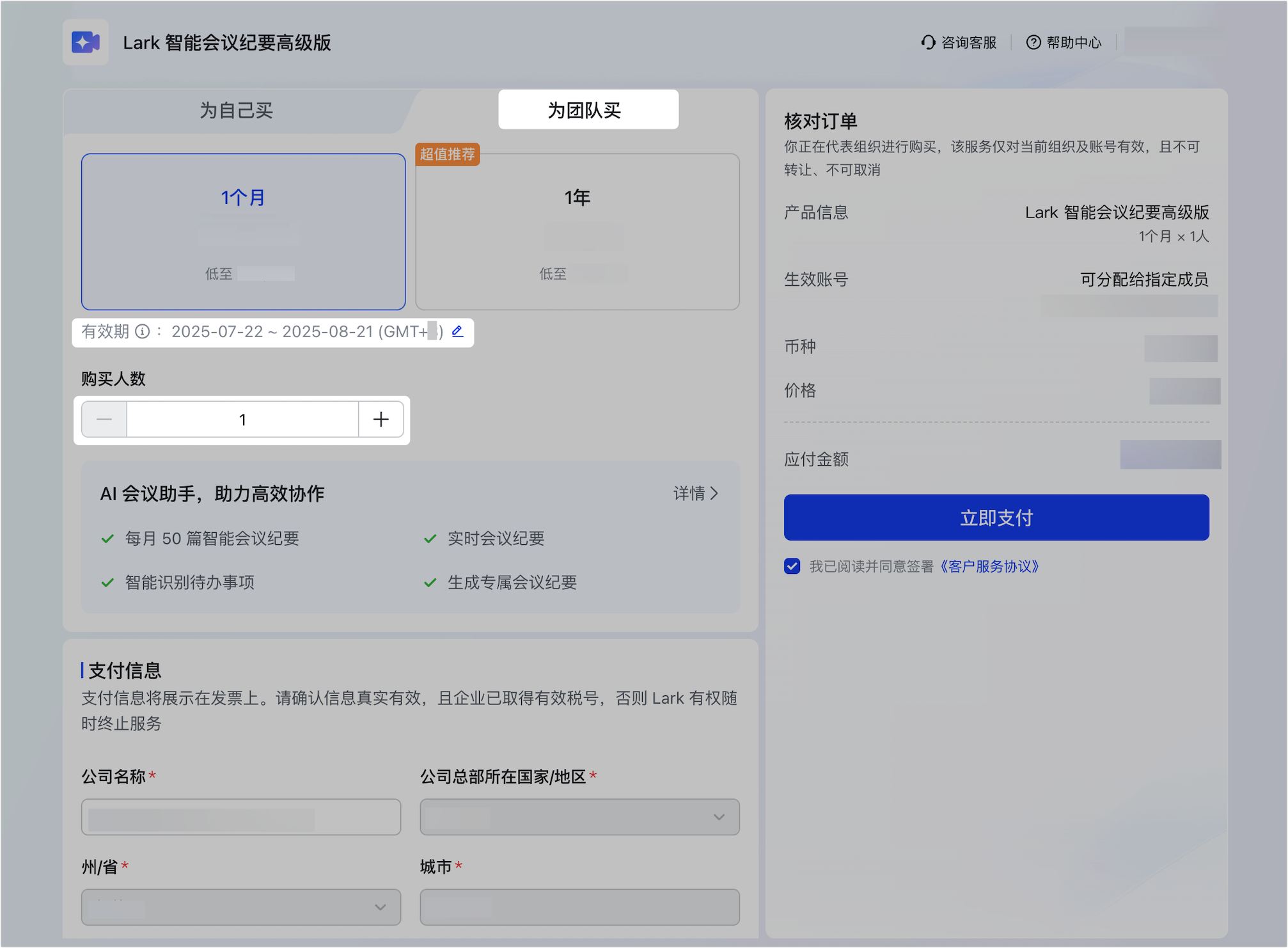Open the 公司总部所在国家/地区 dropdown

click(580, 817)
